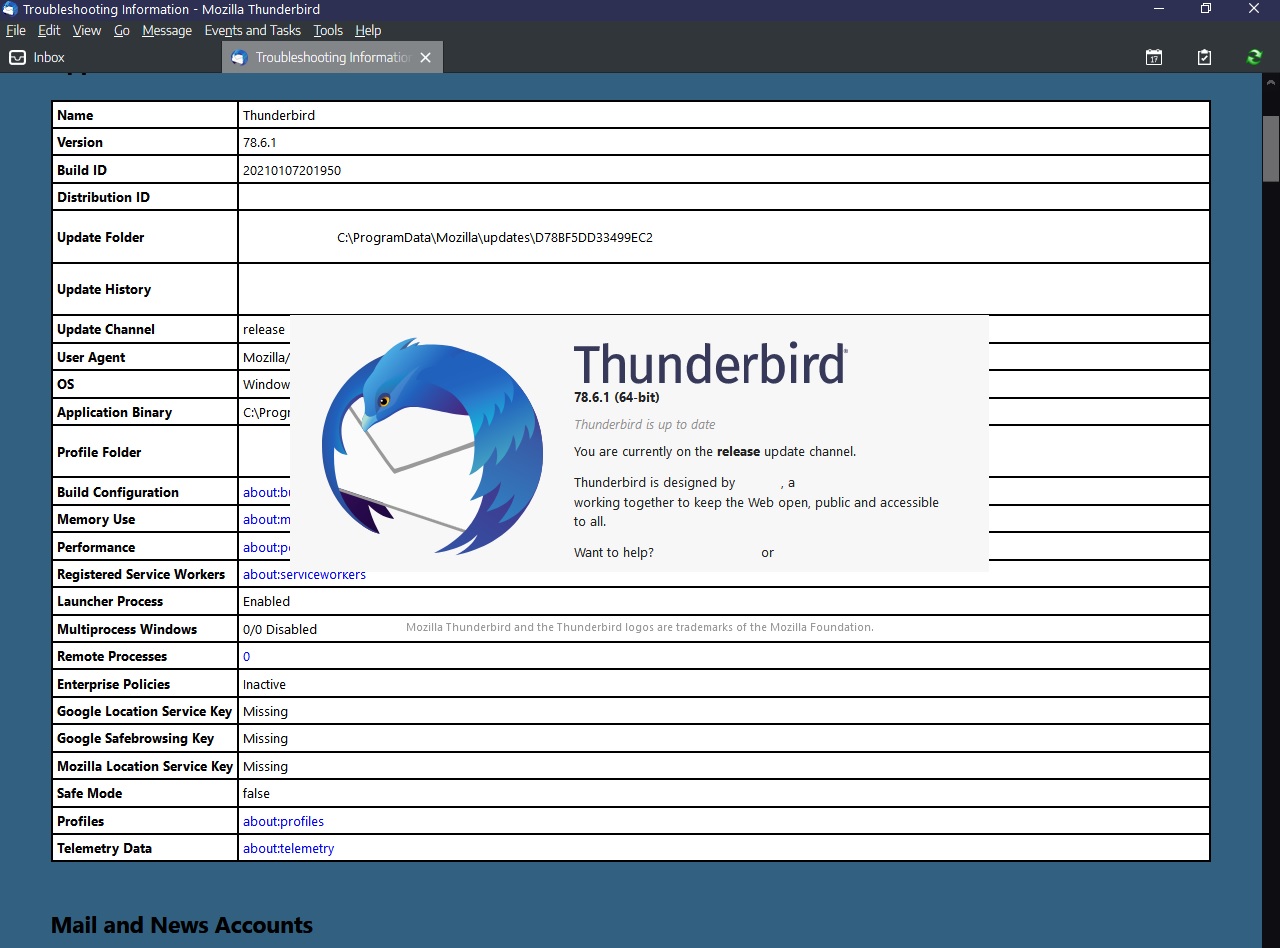1280x948 pixels.
Task: Click the Mail and News Accounts heading
Action: pos(182,926)
